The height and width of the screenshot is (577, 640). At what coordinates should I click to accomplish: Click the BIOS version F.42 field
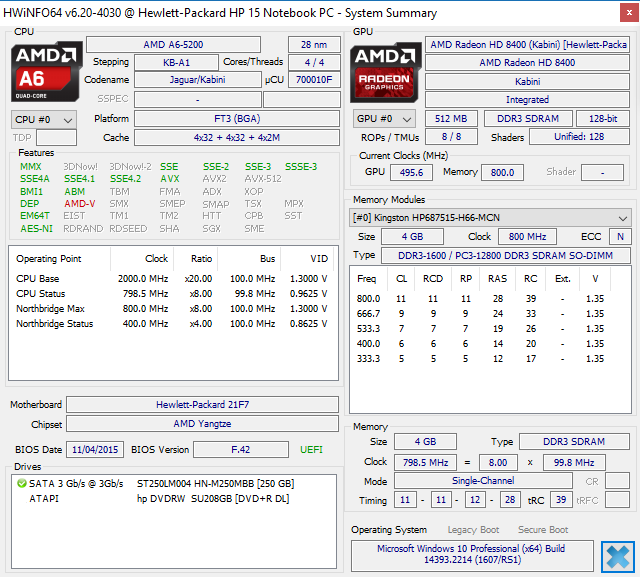tap(241, 450)
